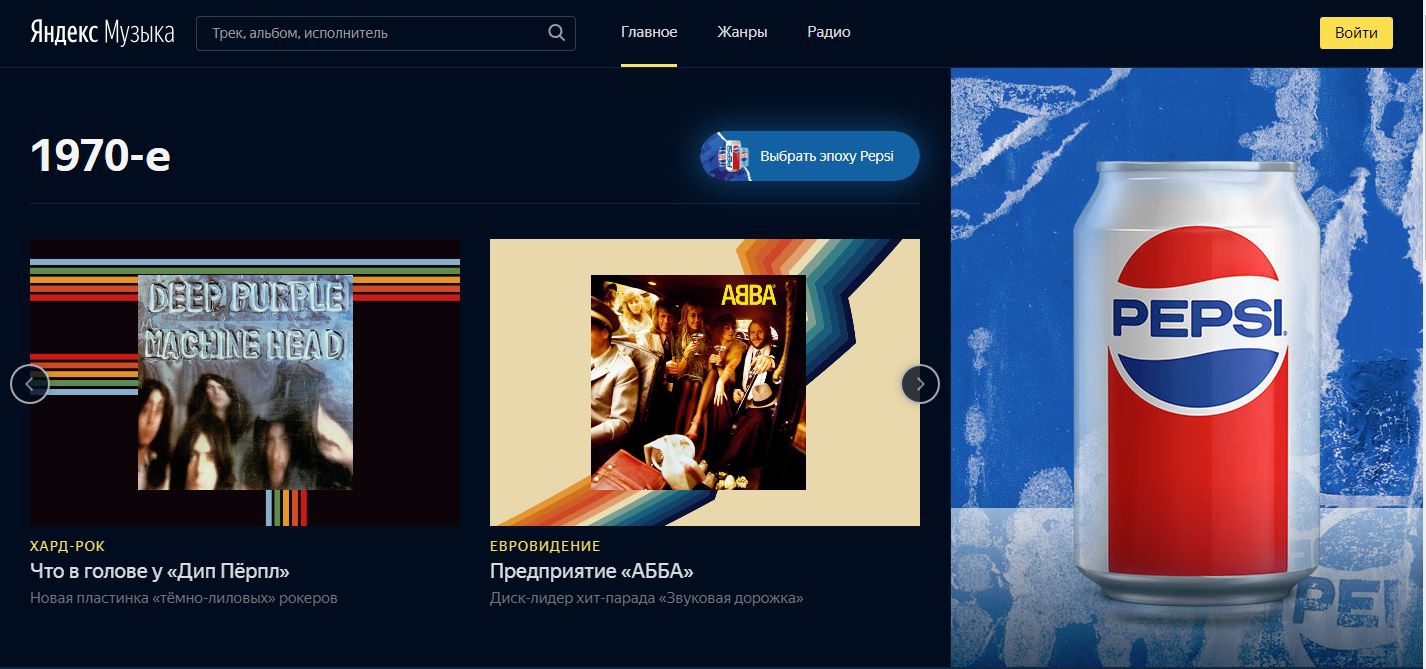Click the yellow Войти button
The image size is (1426, 669).
tap(1356, 33)
